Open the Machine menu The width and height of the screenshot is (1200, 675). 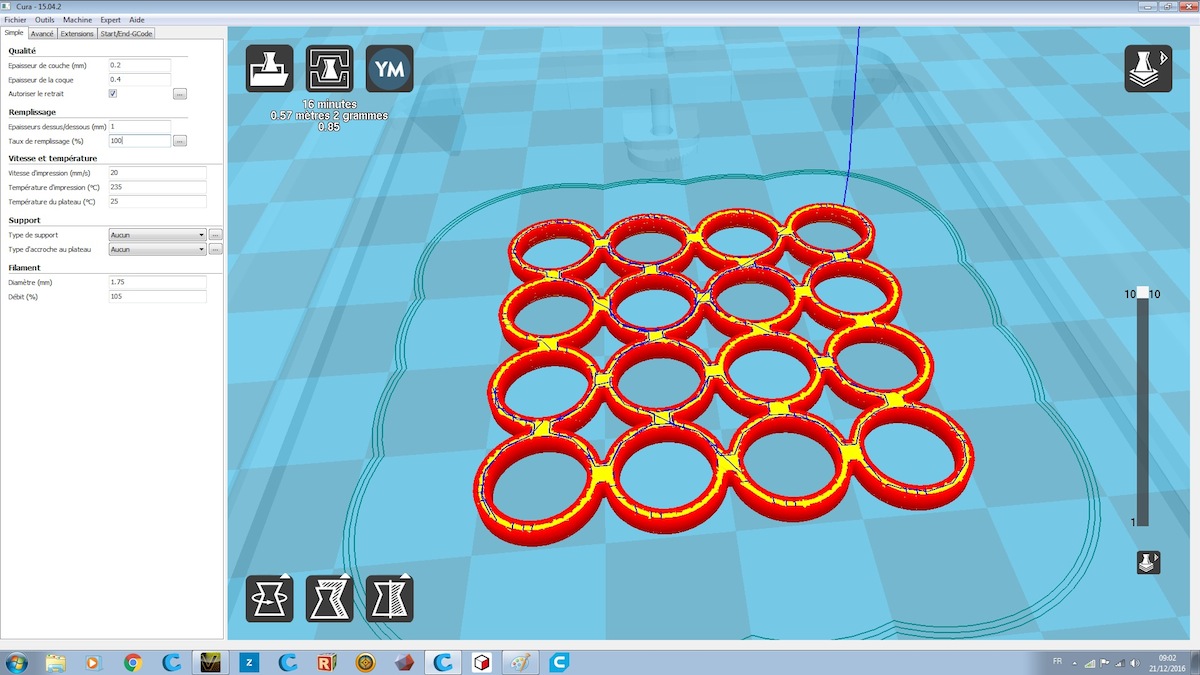click(77, 20)
